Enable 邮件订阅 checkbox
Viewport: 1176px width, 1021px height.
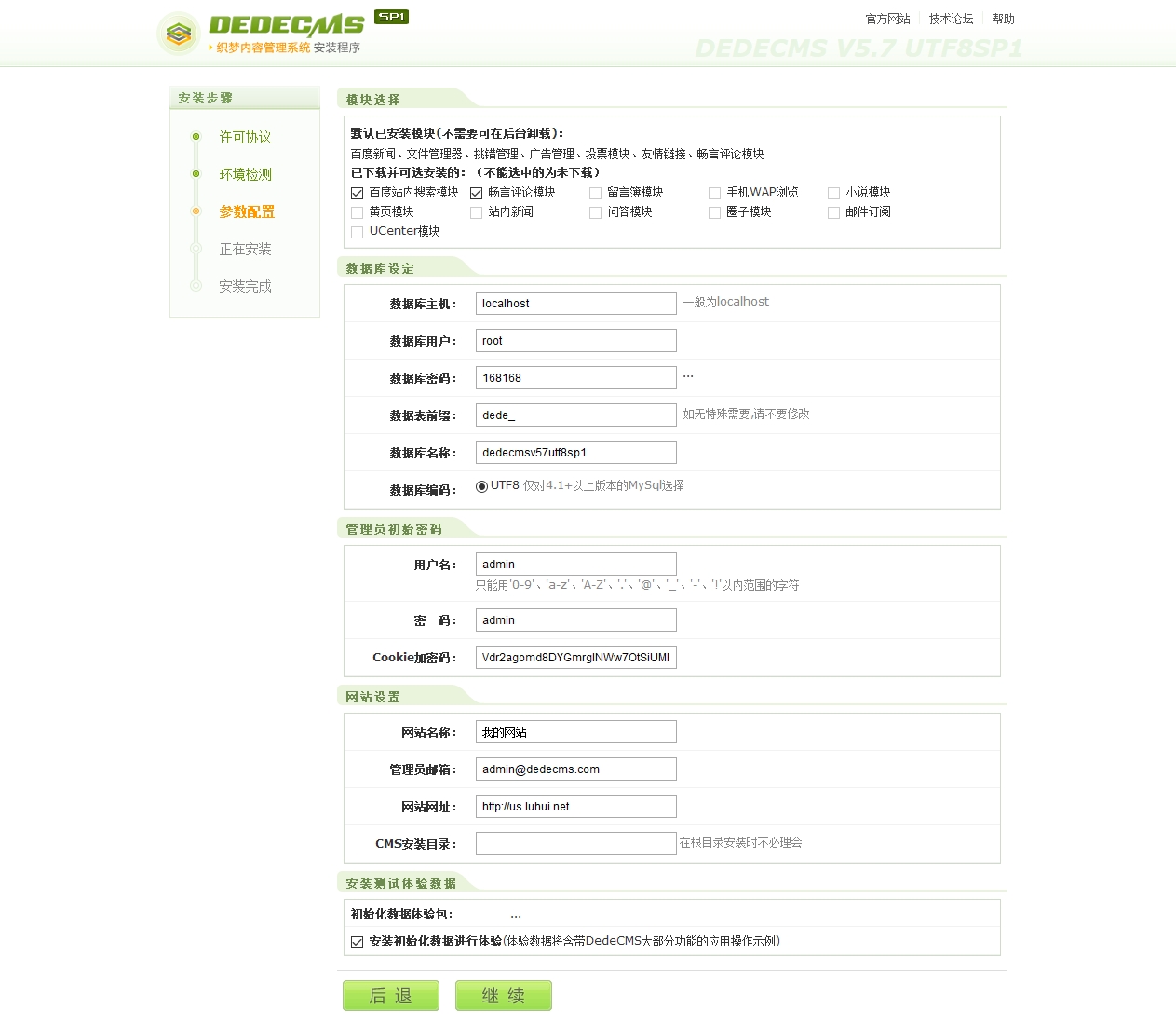coord(833,212)
